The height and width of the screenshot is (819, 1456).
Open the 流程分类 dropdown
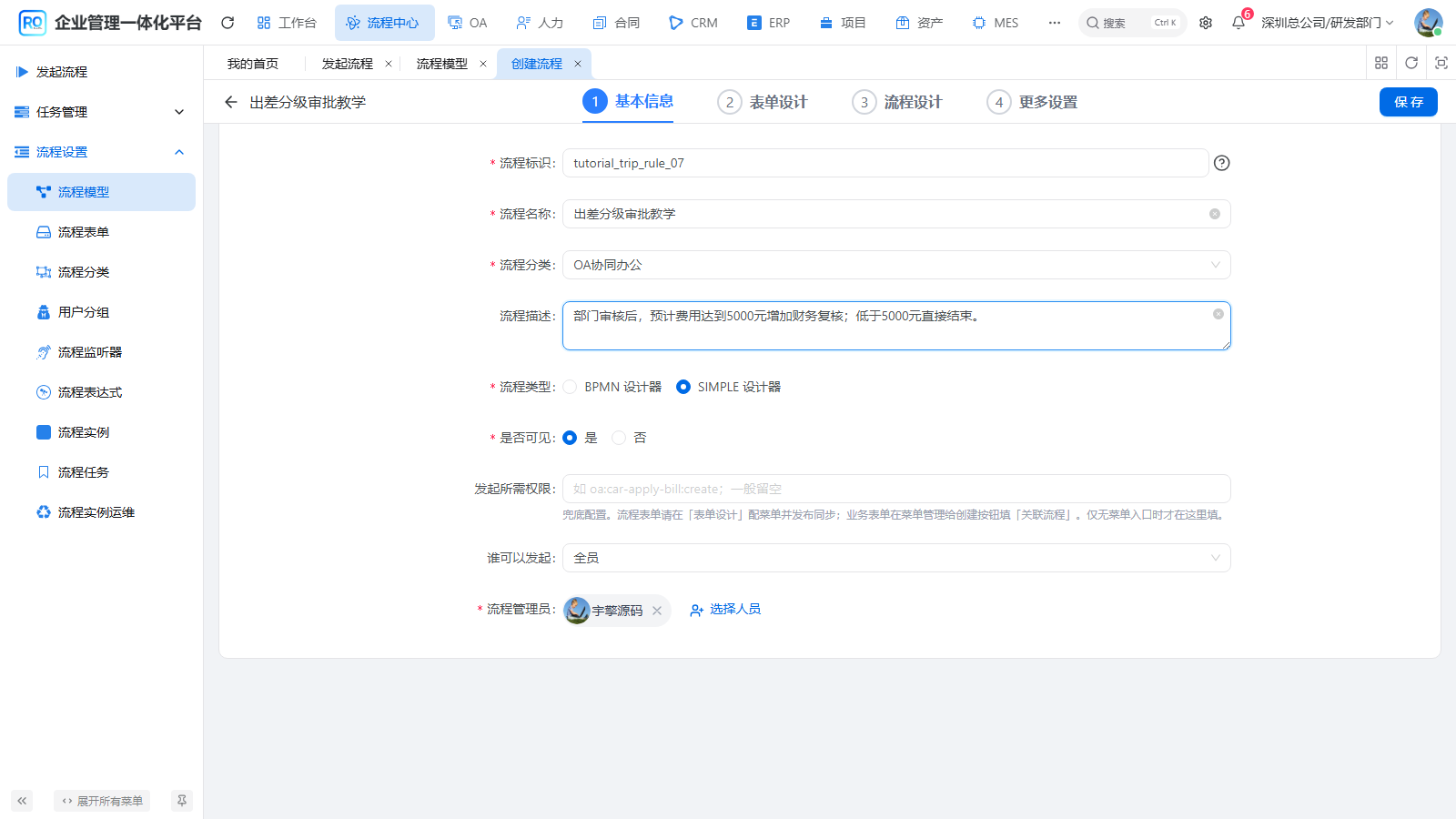[x=896, y=265]
